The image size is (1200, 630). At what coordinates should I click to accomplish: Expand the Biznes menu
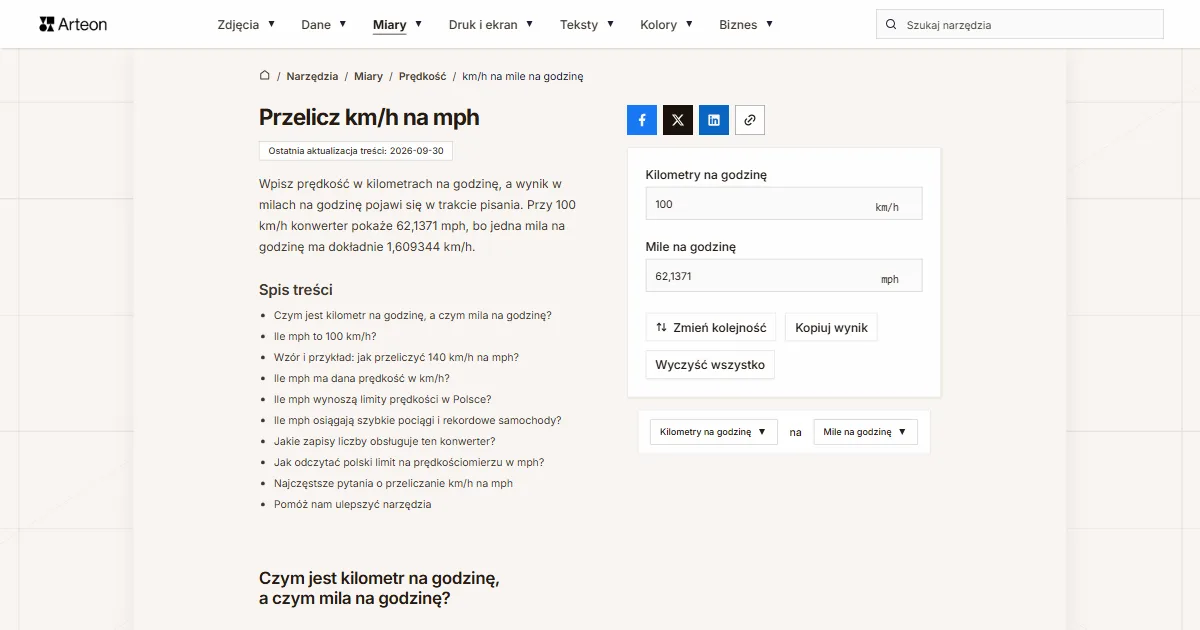[x=746, y=24]
